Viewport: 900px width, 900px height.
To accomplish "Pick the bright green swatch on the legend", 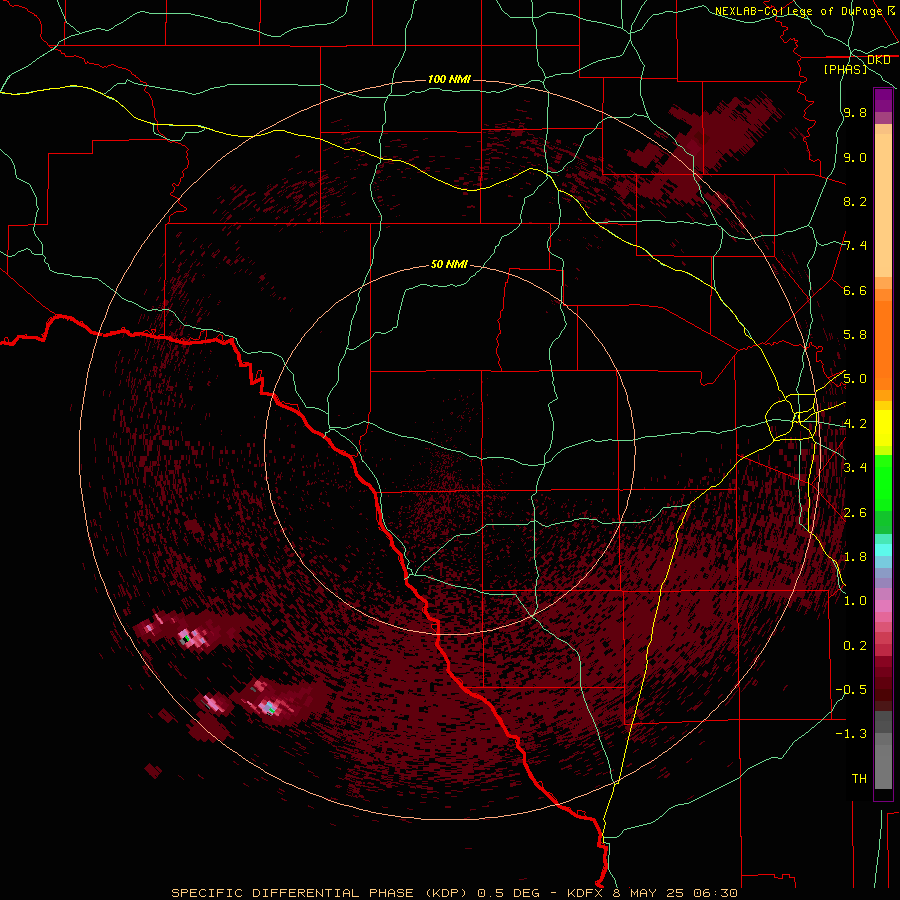I will [x=883, y=483].
